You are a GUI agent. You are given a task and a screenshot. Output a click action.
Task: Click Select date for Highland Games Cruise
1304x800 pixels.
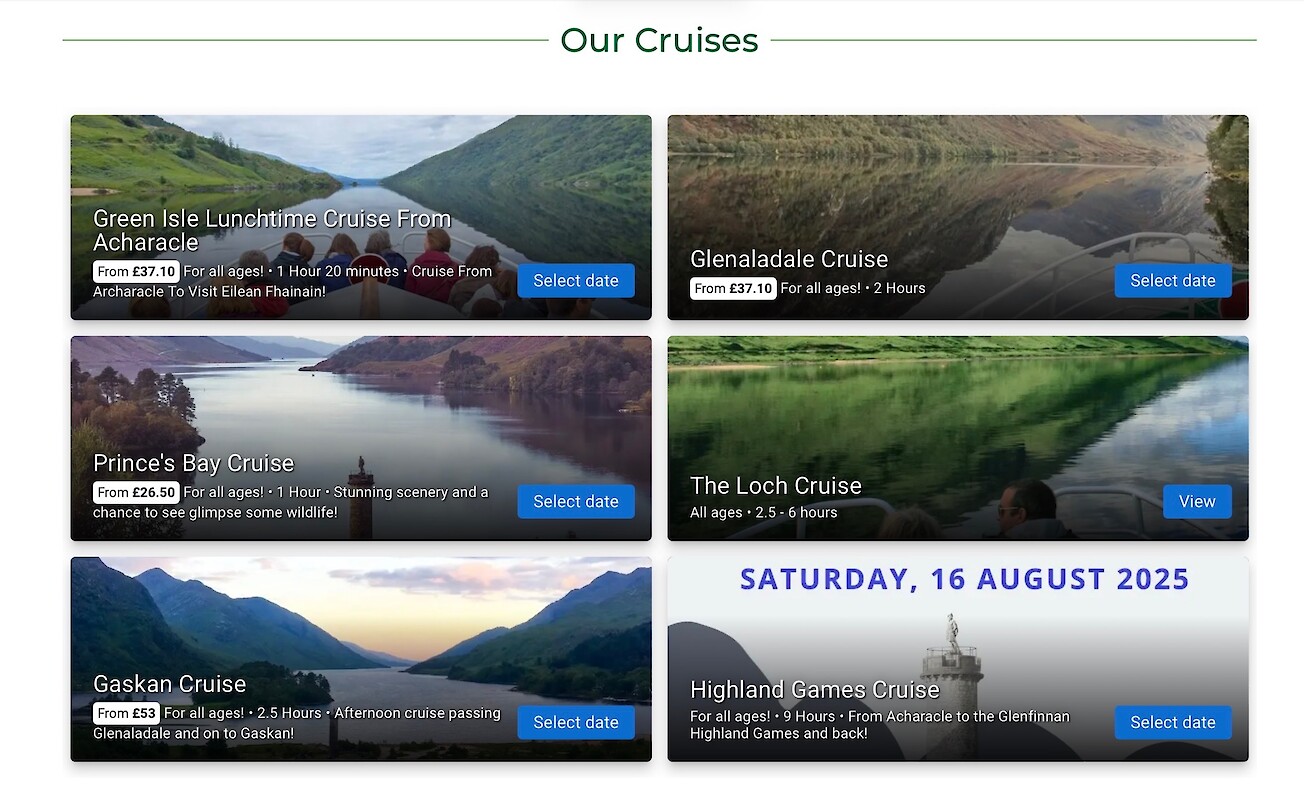(1172, 722)
